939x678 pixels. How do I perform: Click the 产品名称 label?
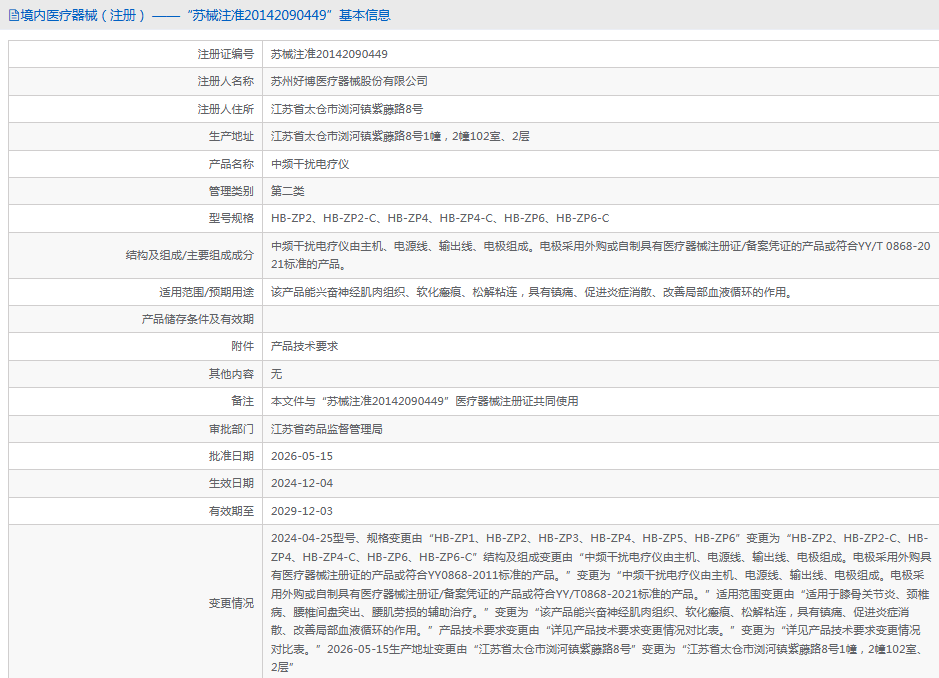click(231, 164)
